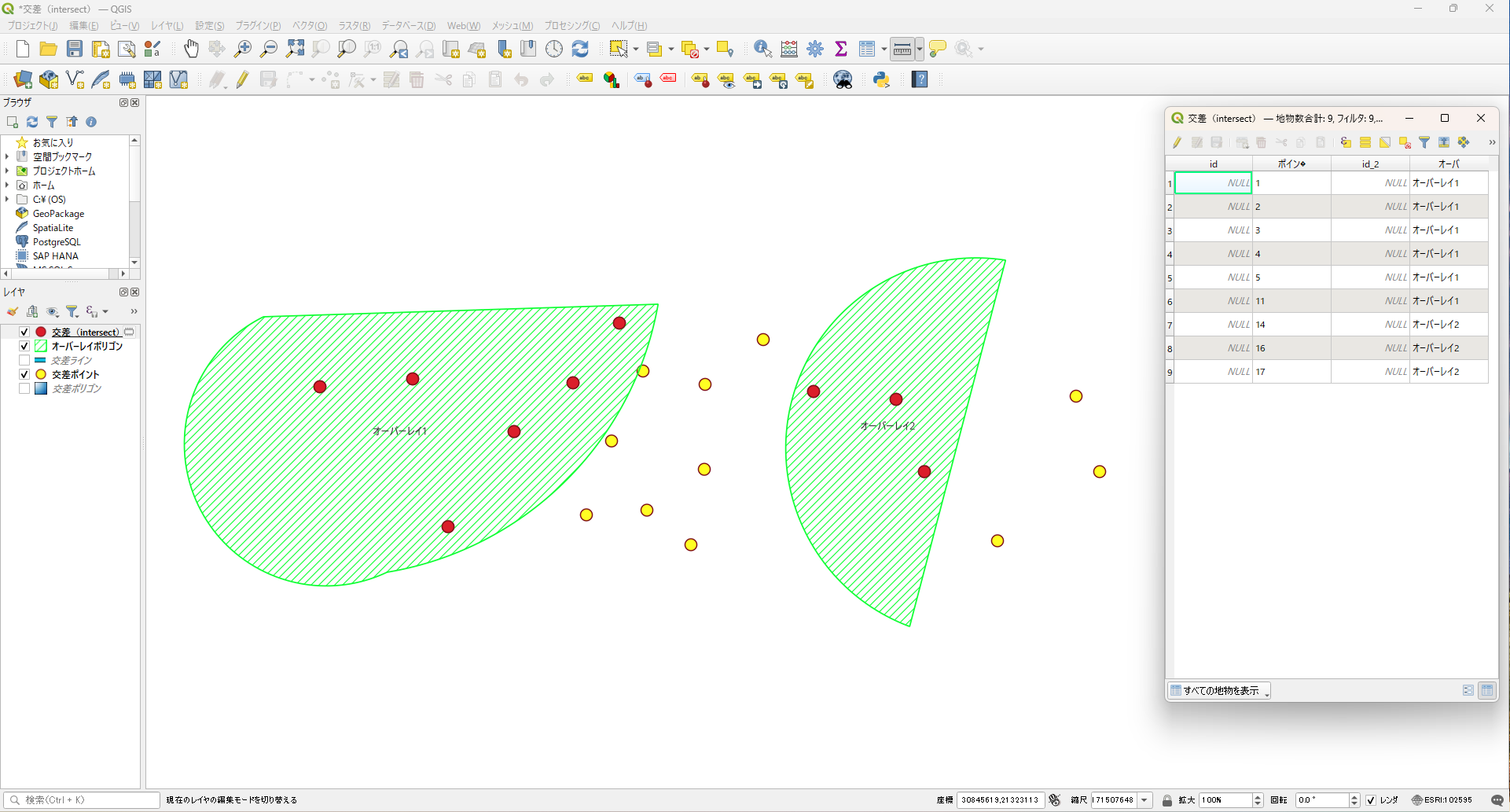Uncheck the オーバーレイポリゴン layer visibility

24,346
